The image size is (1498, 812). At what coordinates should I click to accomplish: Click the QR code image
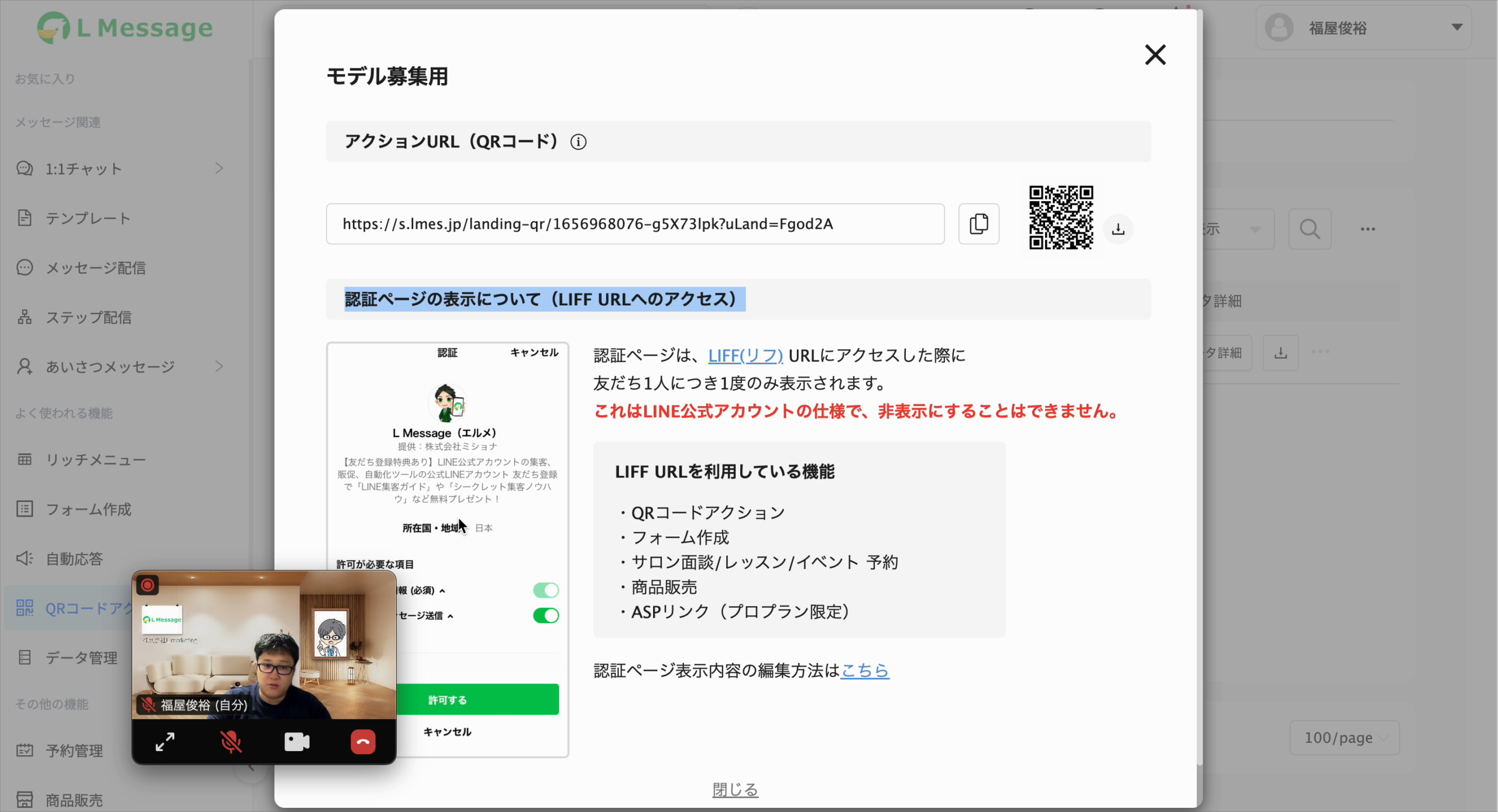(1061, 218)
